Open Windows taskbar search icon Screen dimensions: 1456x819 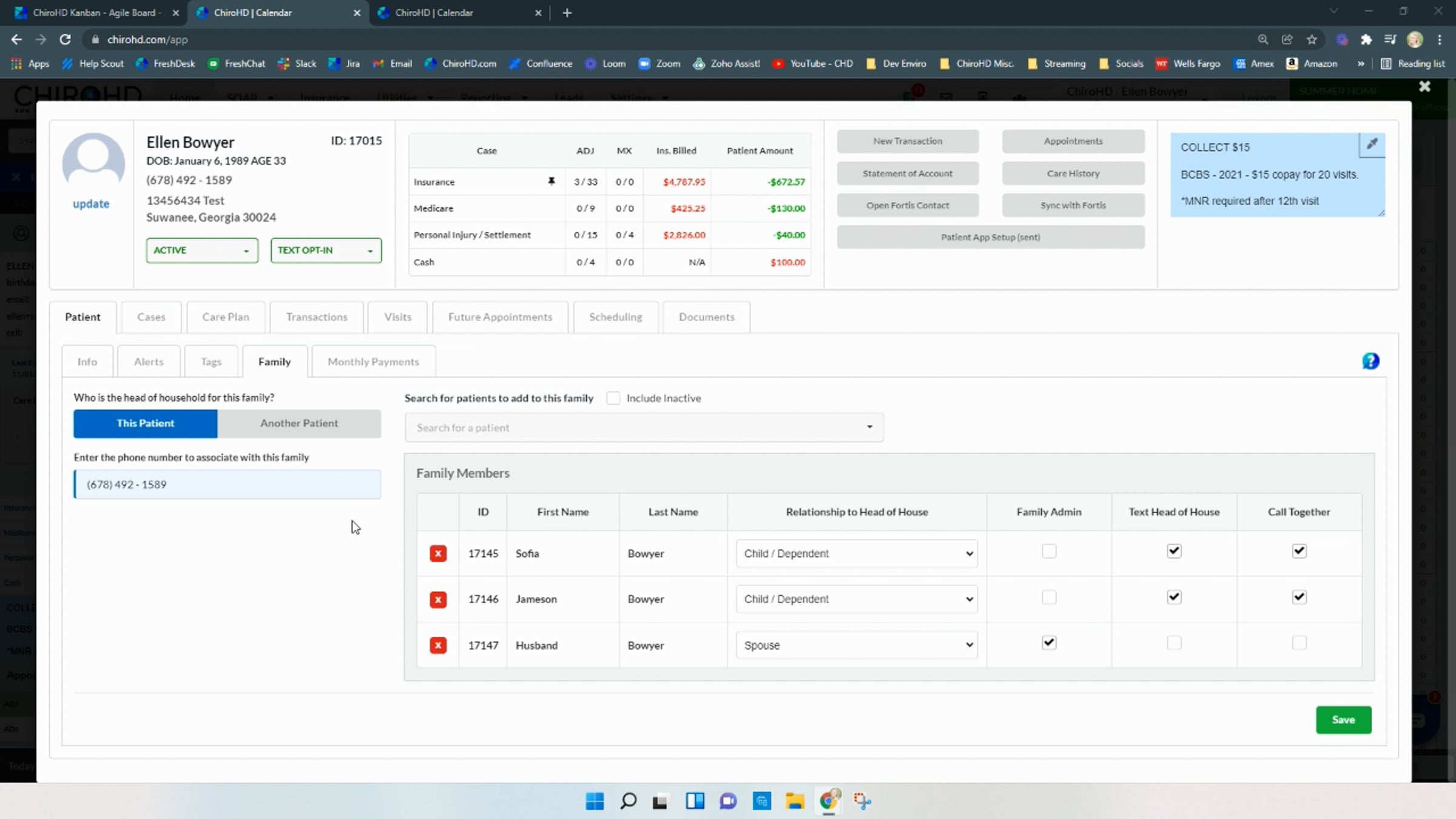pyautogui.click(x=629, y=801)
